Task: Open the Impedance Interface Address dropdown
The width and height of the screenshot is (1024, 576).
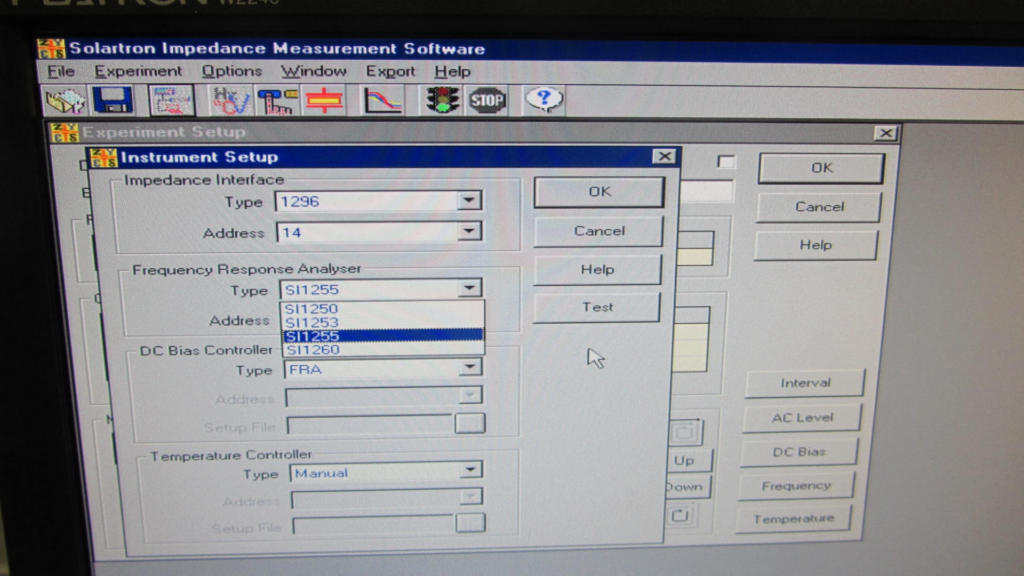Action: coord(469,233)
